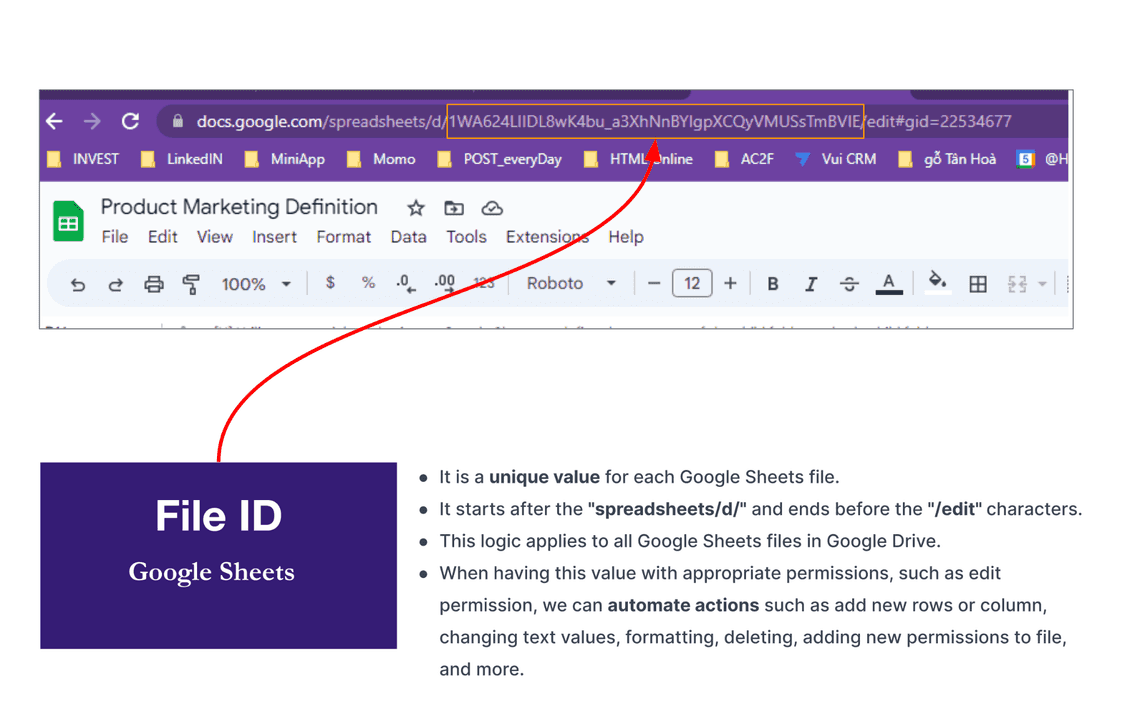Screen dimensions: 1140x713
Task: Toggle bold formatting
Action: click(772, 283)
